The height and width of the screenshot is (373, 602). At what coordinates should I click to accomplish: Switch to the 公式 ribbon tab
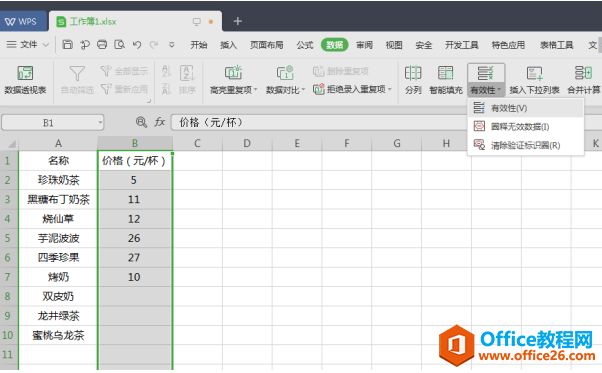[x=305, y=45]
